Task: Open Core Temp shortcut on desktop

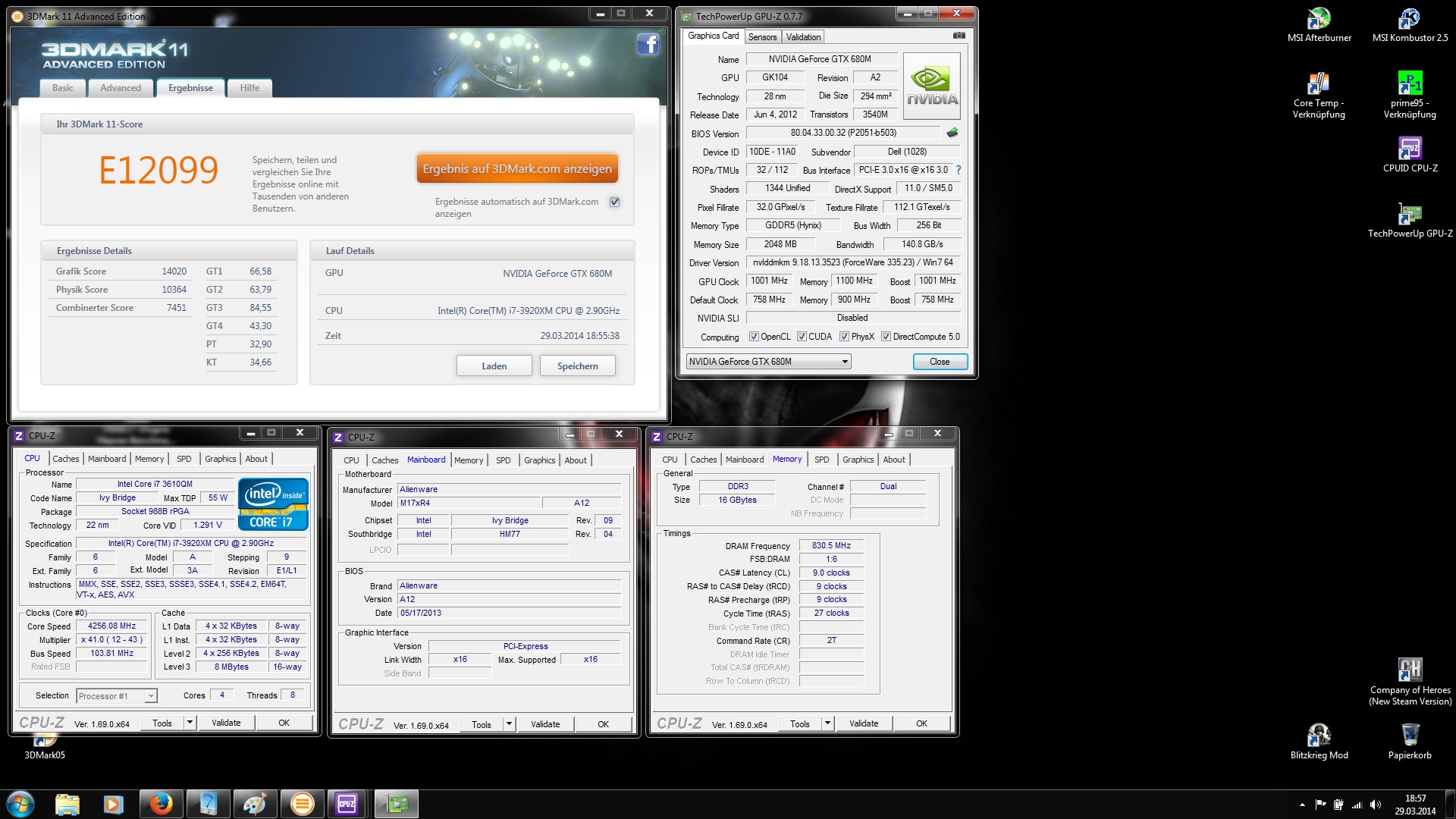Action: (1319, 96)
